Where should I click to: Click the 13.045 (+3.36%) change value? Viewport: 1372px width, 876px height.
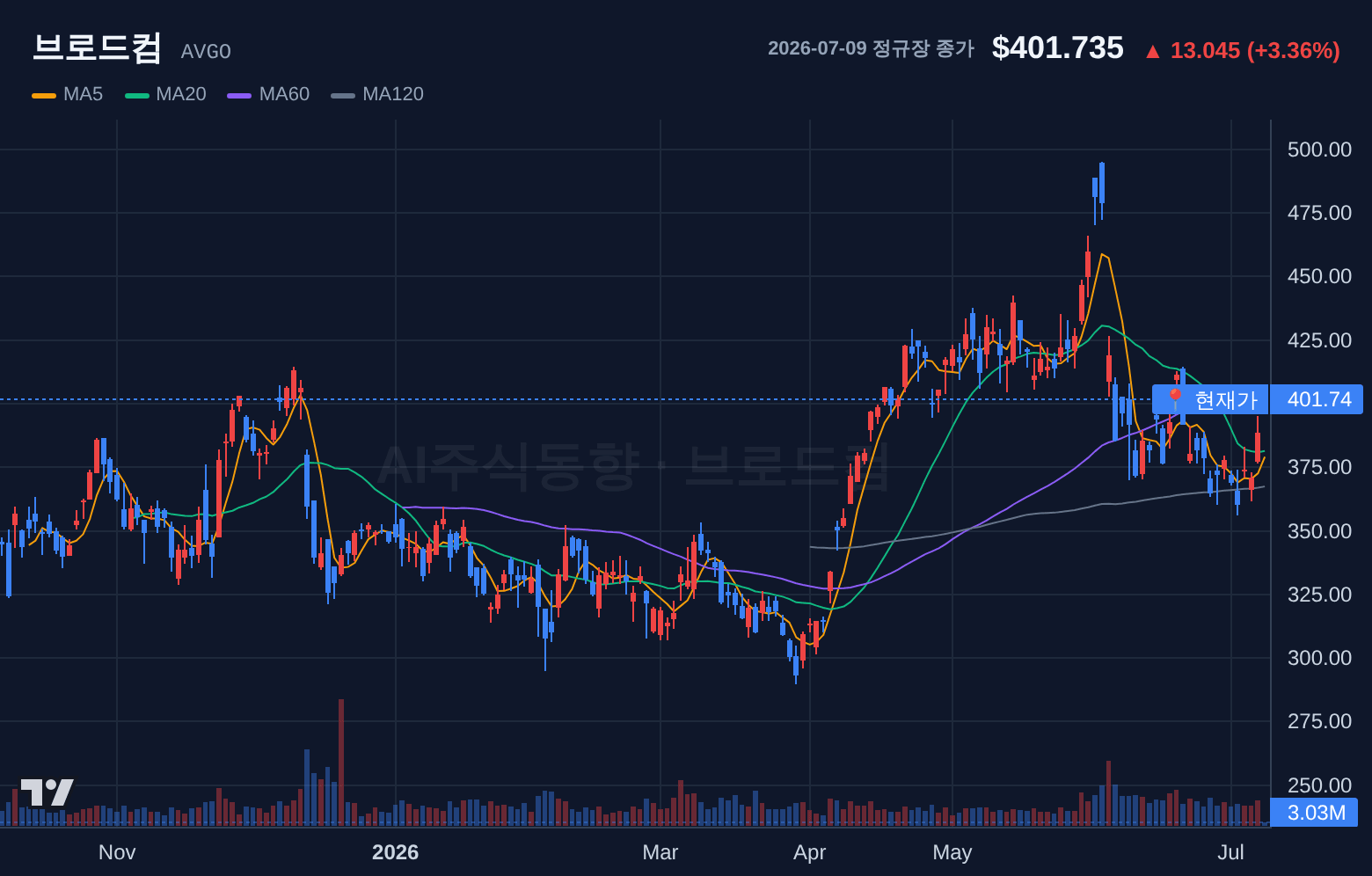1255,50
